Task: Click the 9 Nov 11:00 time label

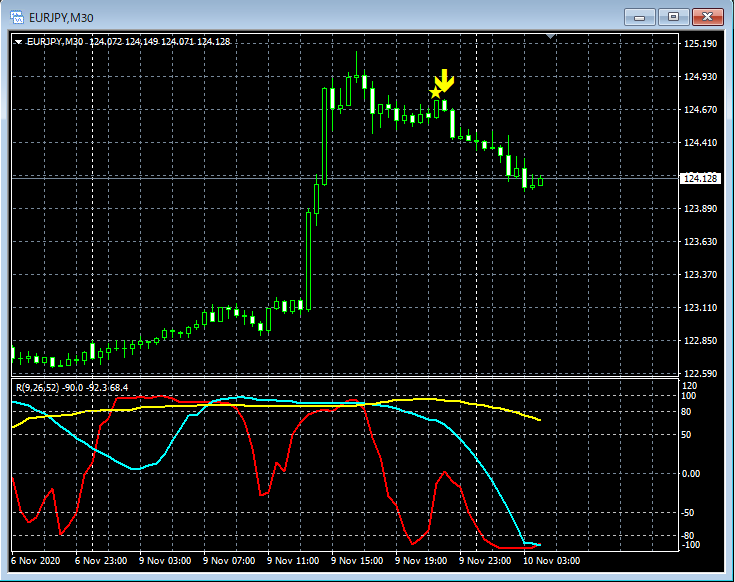Action: click(x=293, y=560)
